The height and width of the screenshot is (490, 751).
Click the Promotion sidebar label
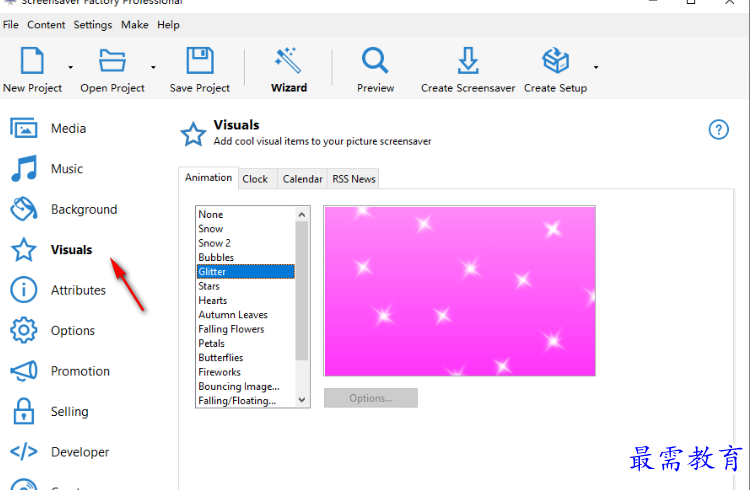80,371
